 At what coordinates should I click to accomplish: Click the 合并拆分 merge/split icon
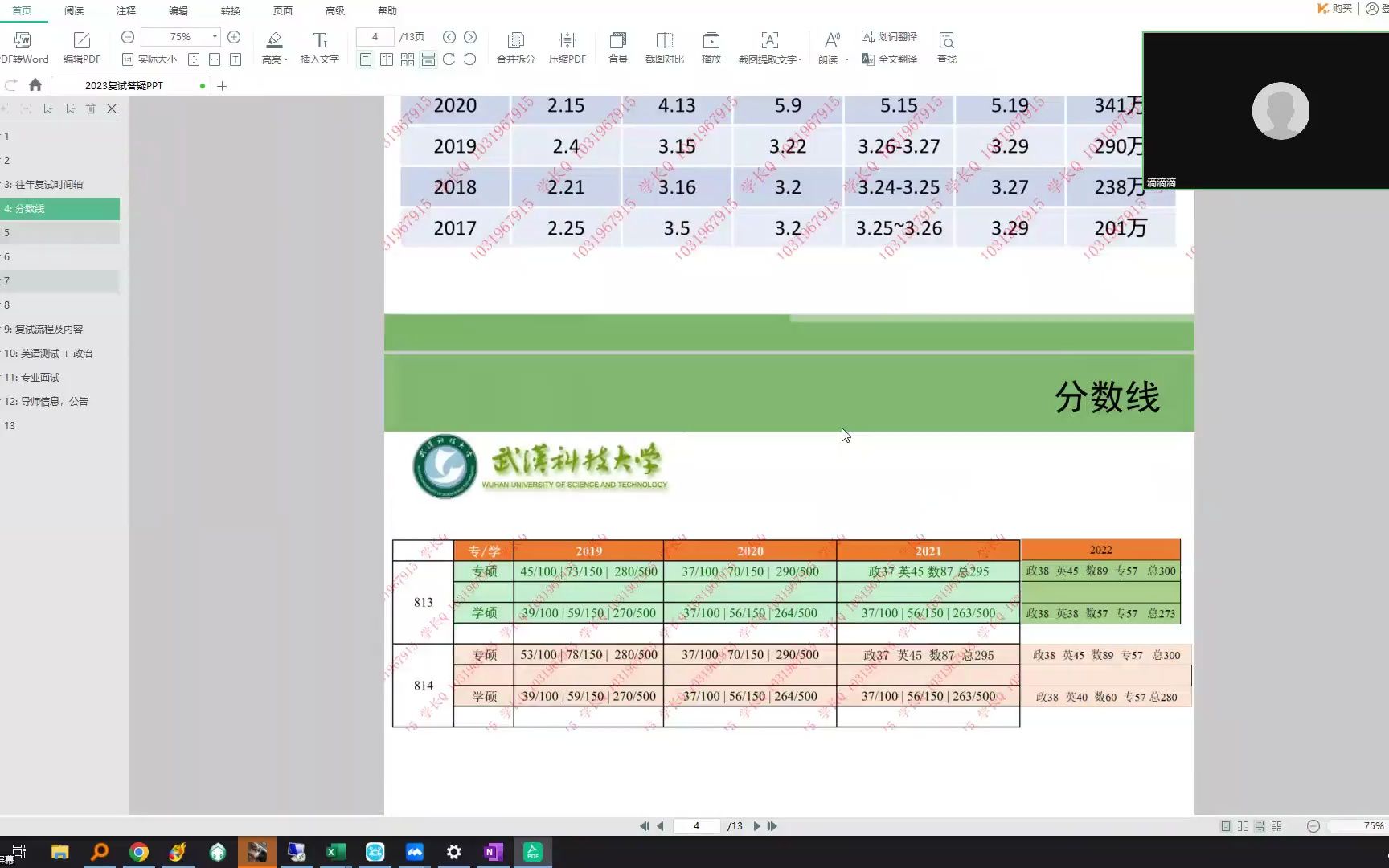click(514, 46)
